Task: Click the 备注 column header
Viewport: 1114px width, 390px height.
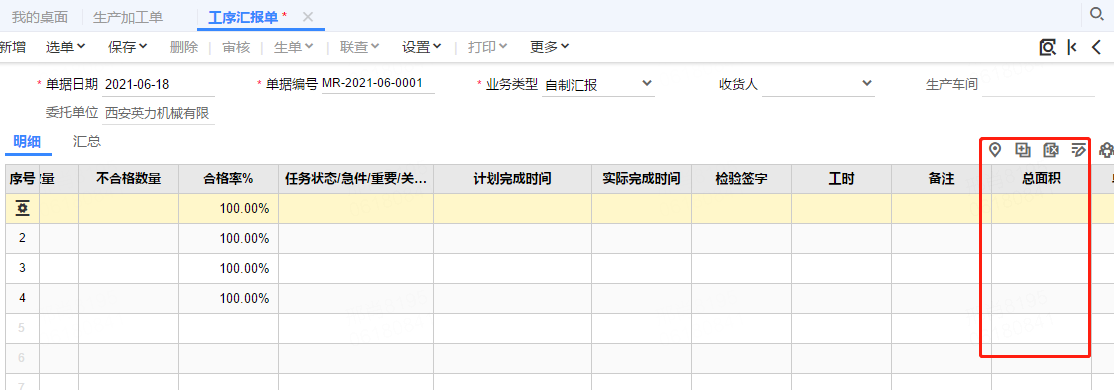Action: (x=941, y=179)
